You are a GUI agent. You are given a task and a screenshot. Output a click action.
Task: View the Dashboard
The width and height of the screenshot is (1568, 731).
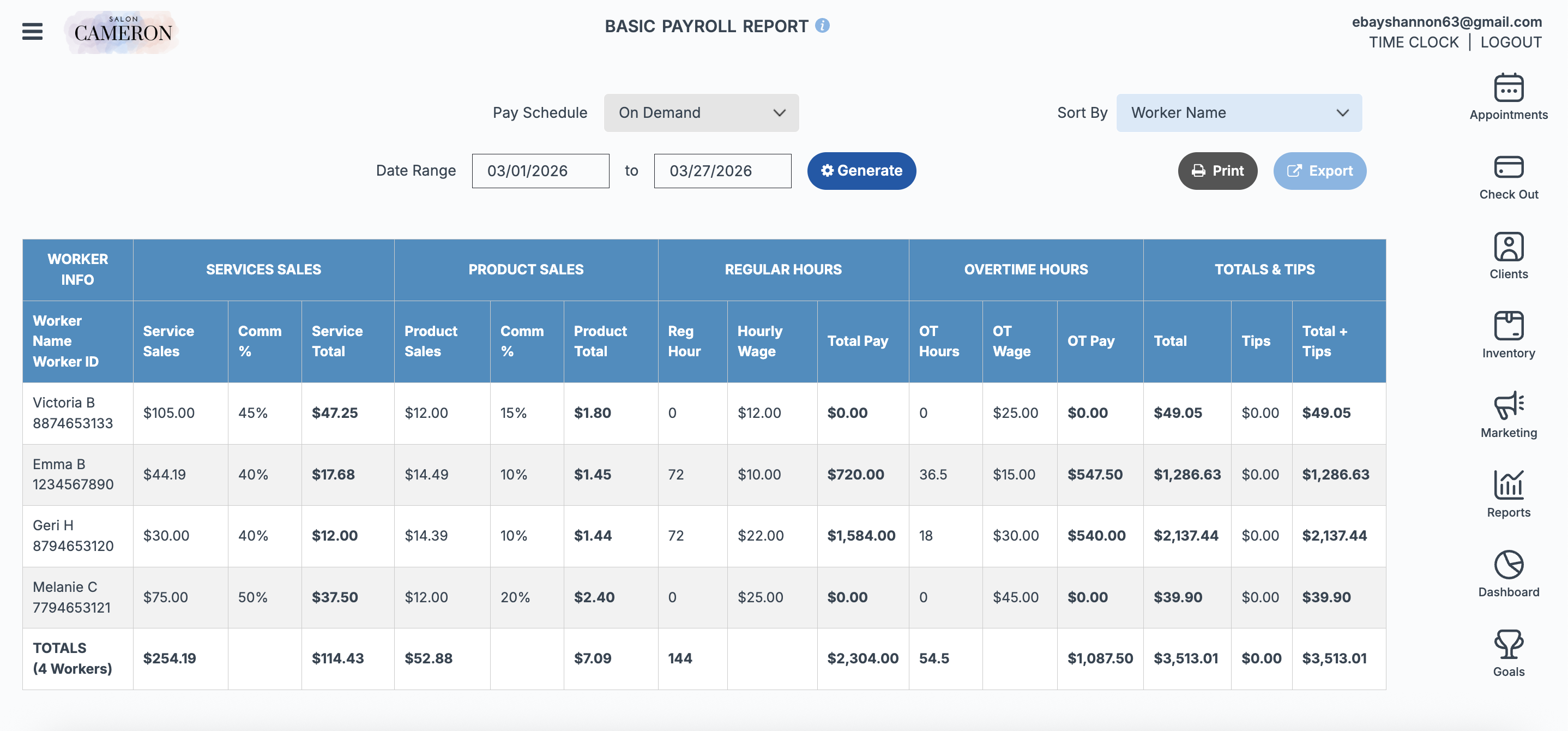(1507, 574)
